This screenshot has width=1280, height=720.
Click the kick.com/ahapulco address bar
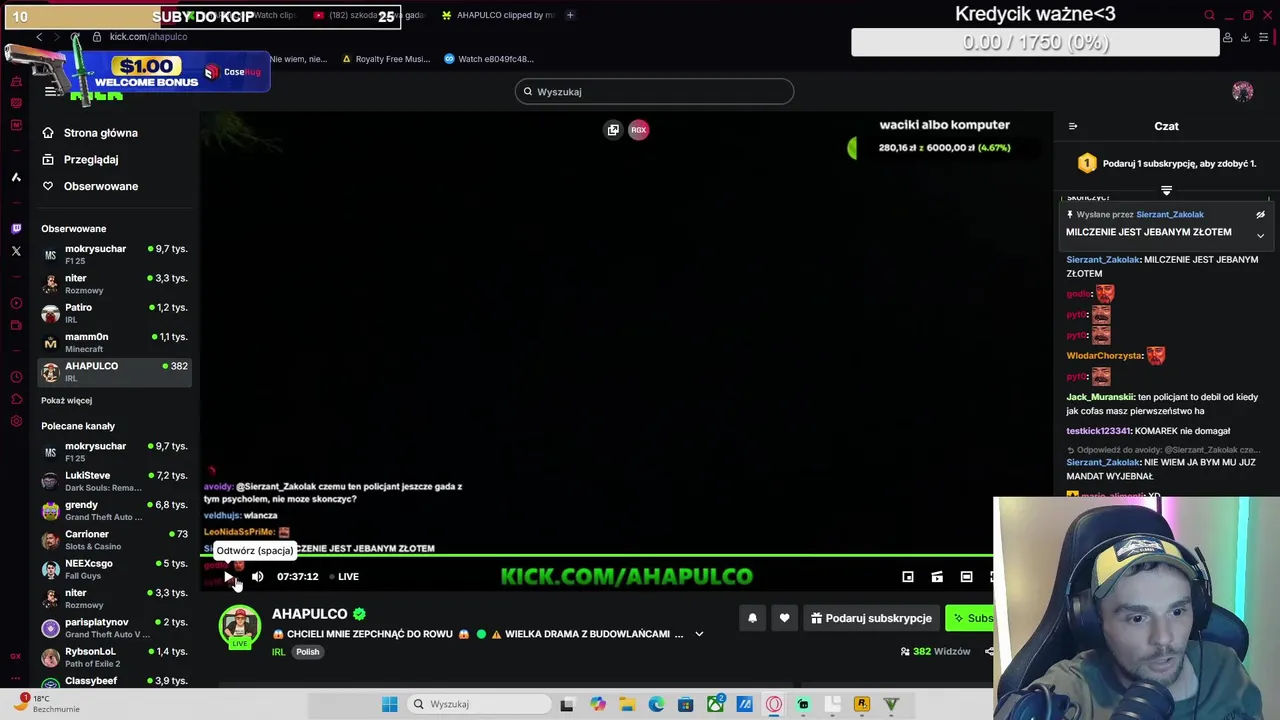click(x=148, y=37)
